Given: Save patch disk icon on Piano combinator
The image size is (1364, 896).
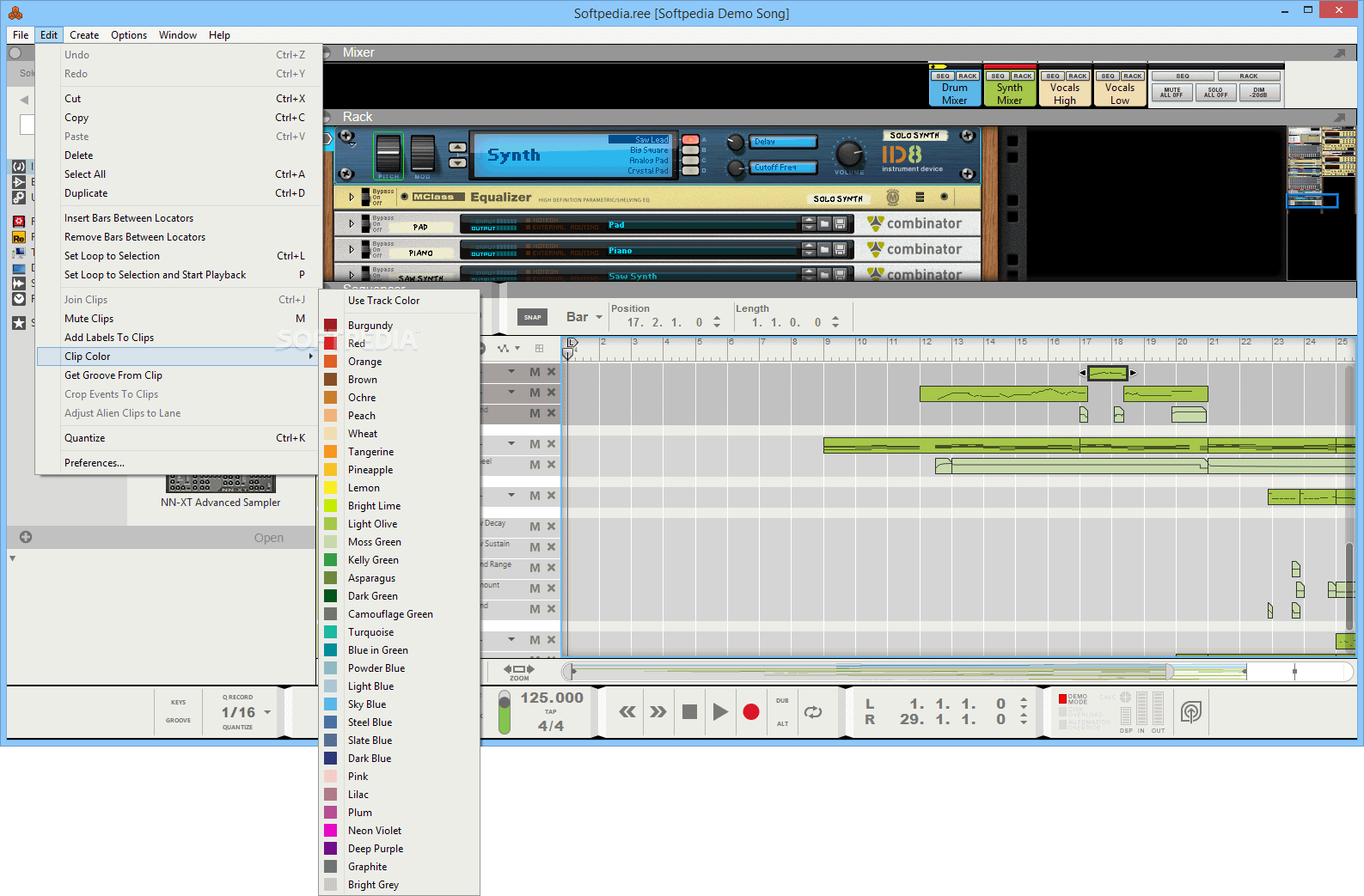Looking at the screenshot, I should [840, 249].
